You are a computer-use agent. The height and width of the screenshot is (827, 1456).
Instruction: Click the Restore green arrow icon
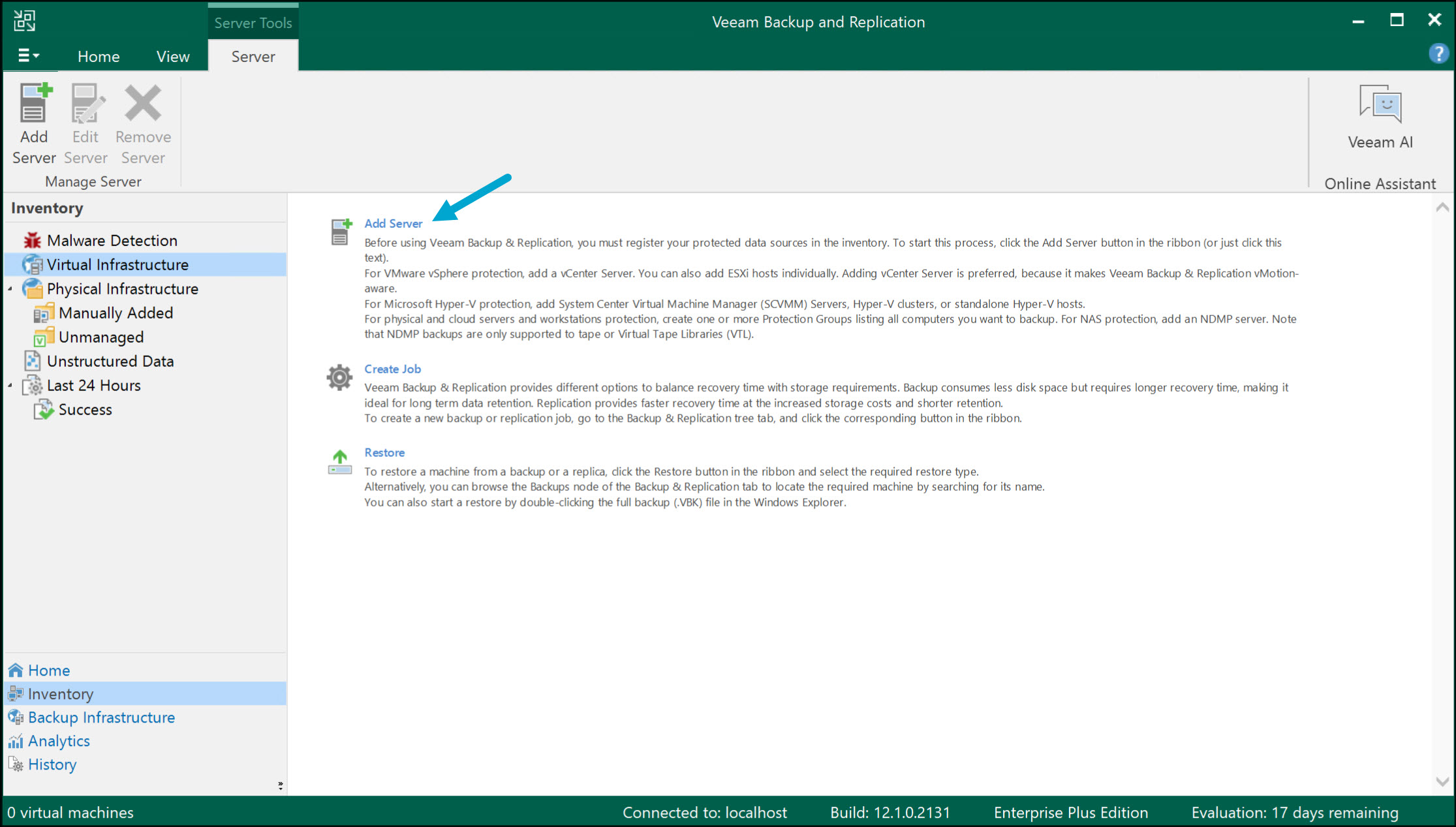click(x=339, y=461)
